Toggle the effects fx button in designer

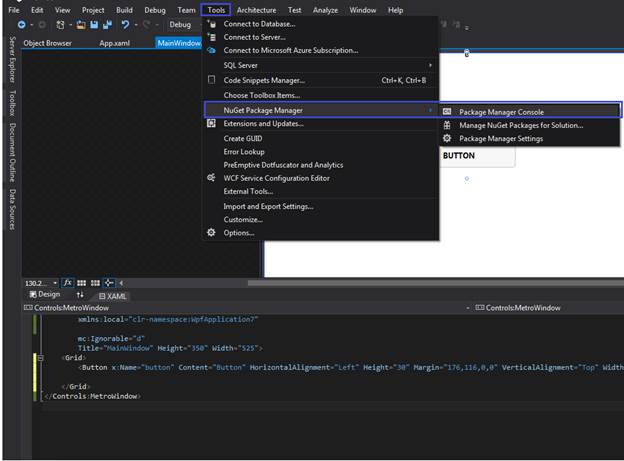point(68,283)
